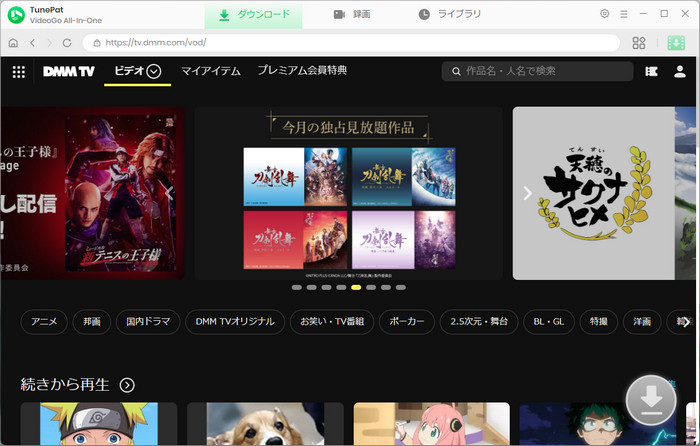Jump to last carousel page dot
The width and height of the screenshot is (700, 446).
coord(401,288)
